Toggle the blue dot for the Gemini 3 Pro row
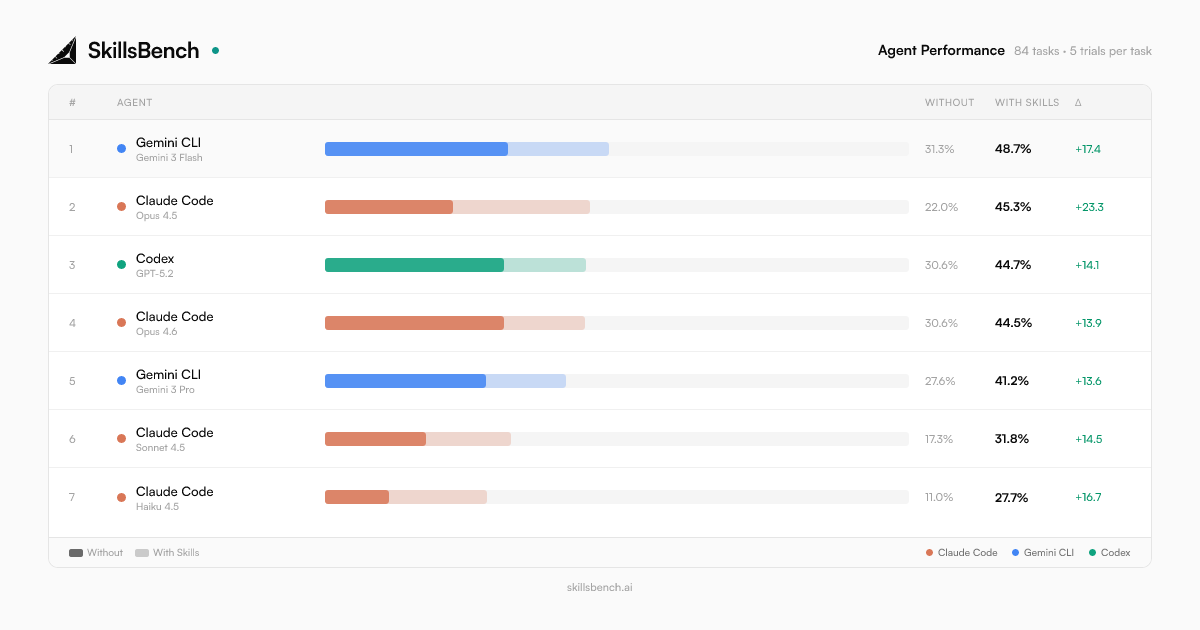1200x630 pixels. [121, 380]
